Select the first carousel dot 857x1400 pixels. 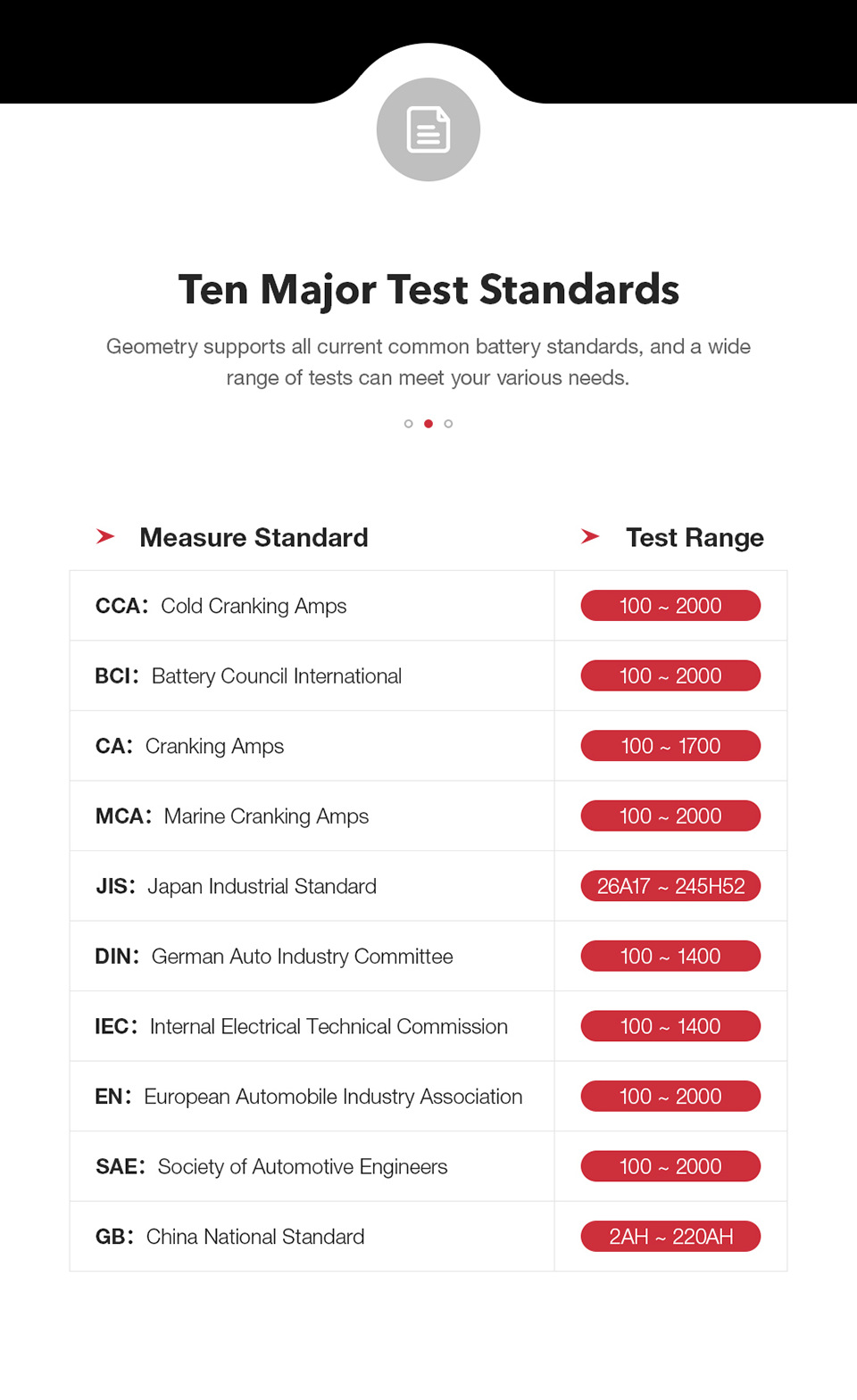(x=409, y=424)
